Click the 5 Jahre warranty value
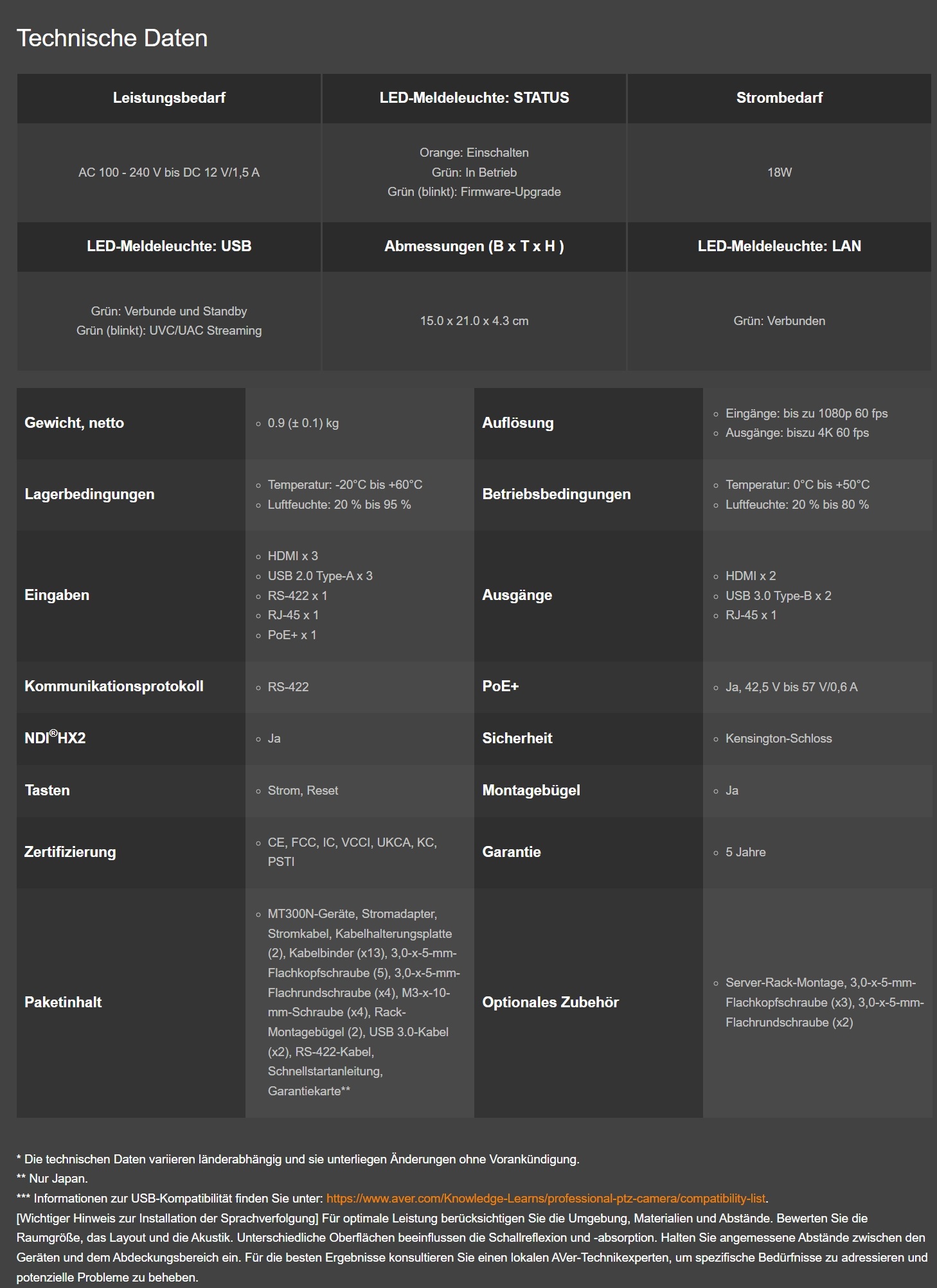937x1288 pixels. (745, 852)
